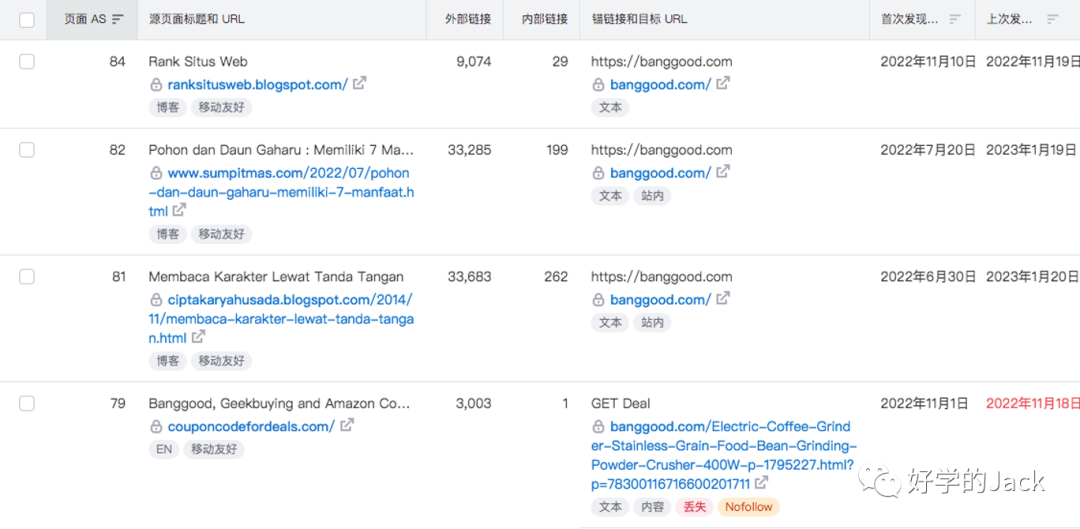
Task: Click 移动友好 tag under ranksitusweb.blogspot.com
Action: [x=221, y=107]
